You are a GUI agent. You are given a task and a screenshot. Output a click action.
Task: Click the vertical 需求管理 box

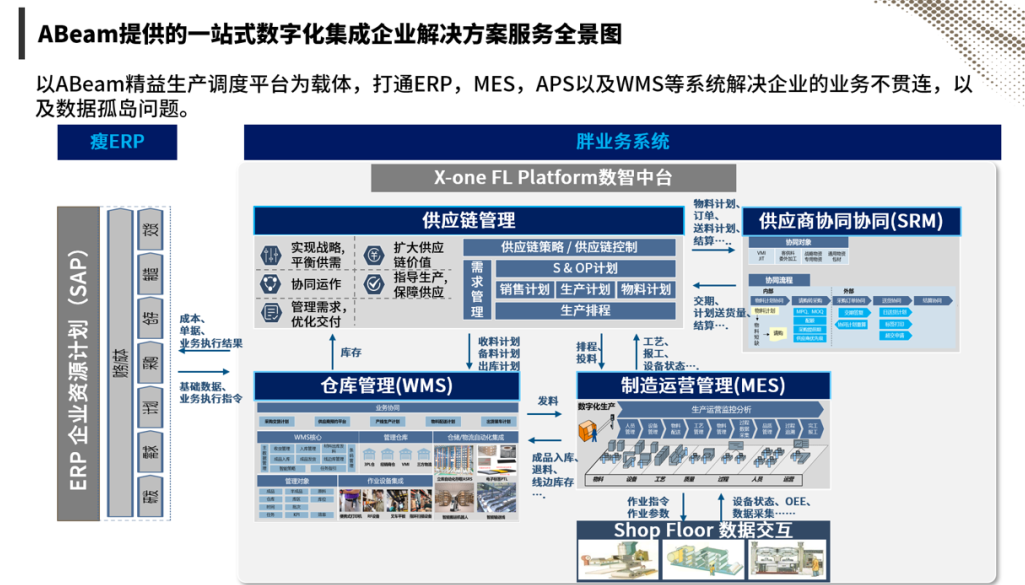477,290
